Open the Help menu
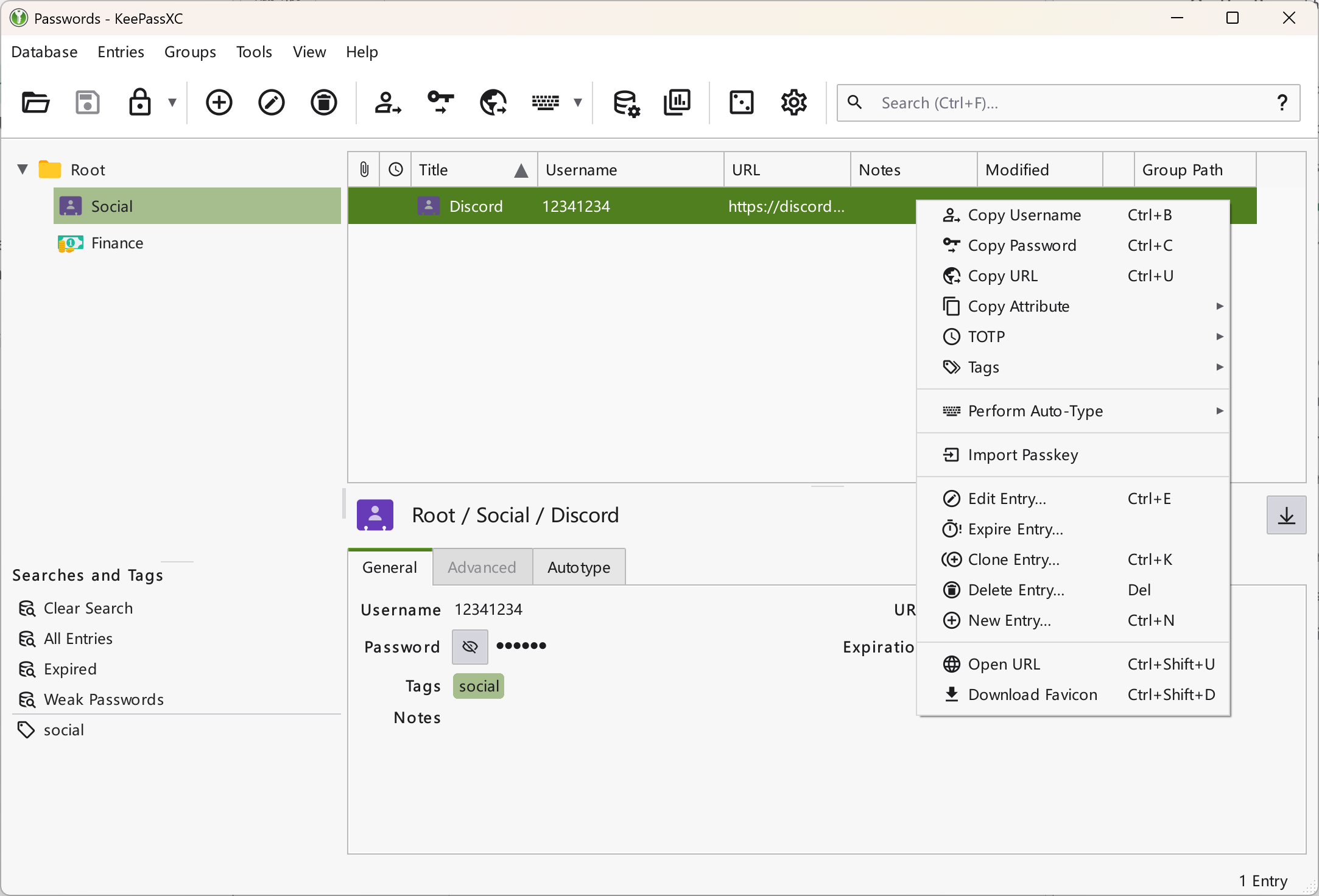 pos(362,52)
